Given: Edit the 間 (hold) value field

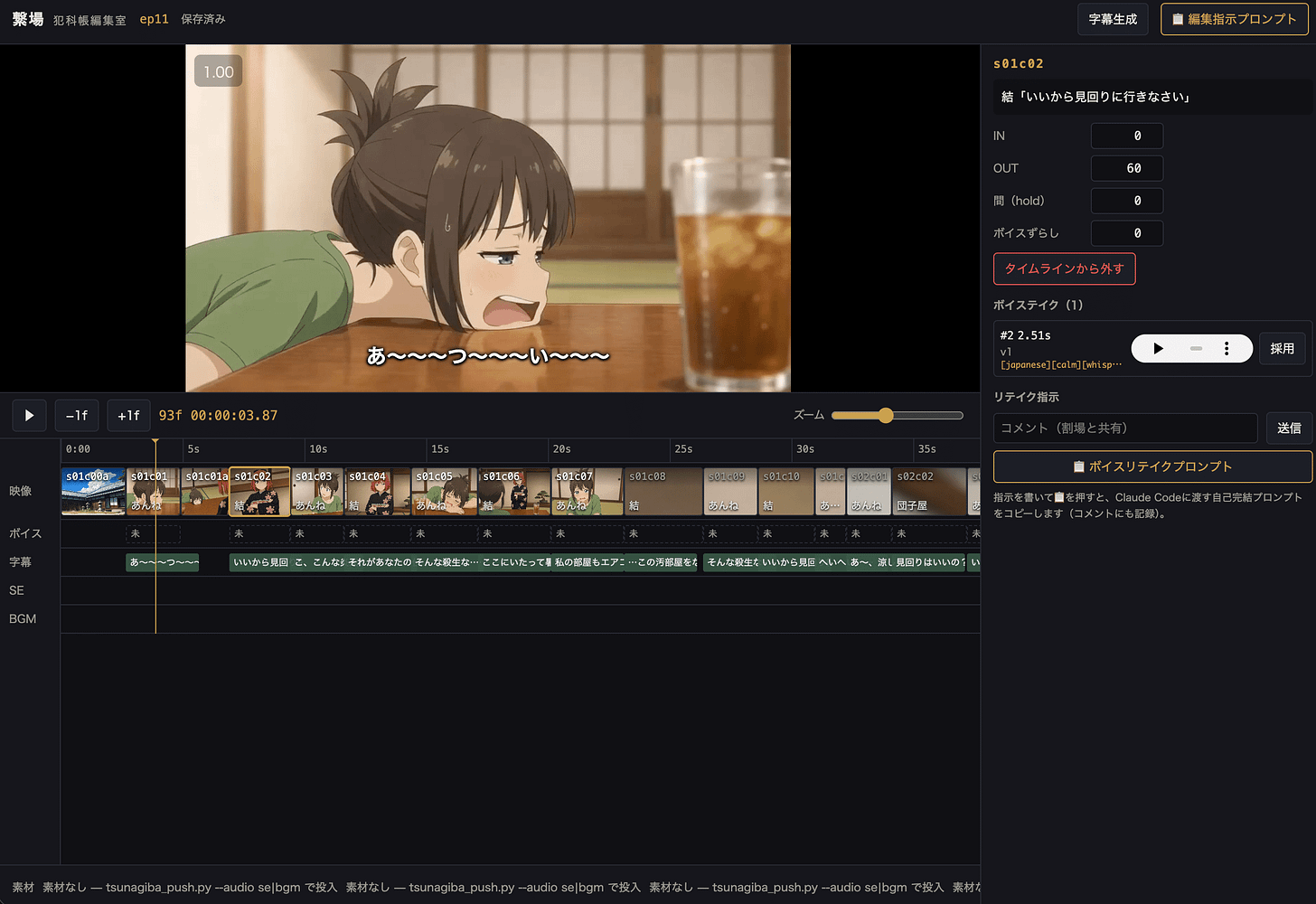Looking at the screenshot, I should [1127, 201].
